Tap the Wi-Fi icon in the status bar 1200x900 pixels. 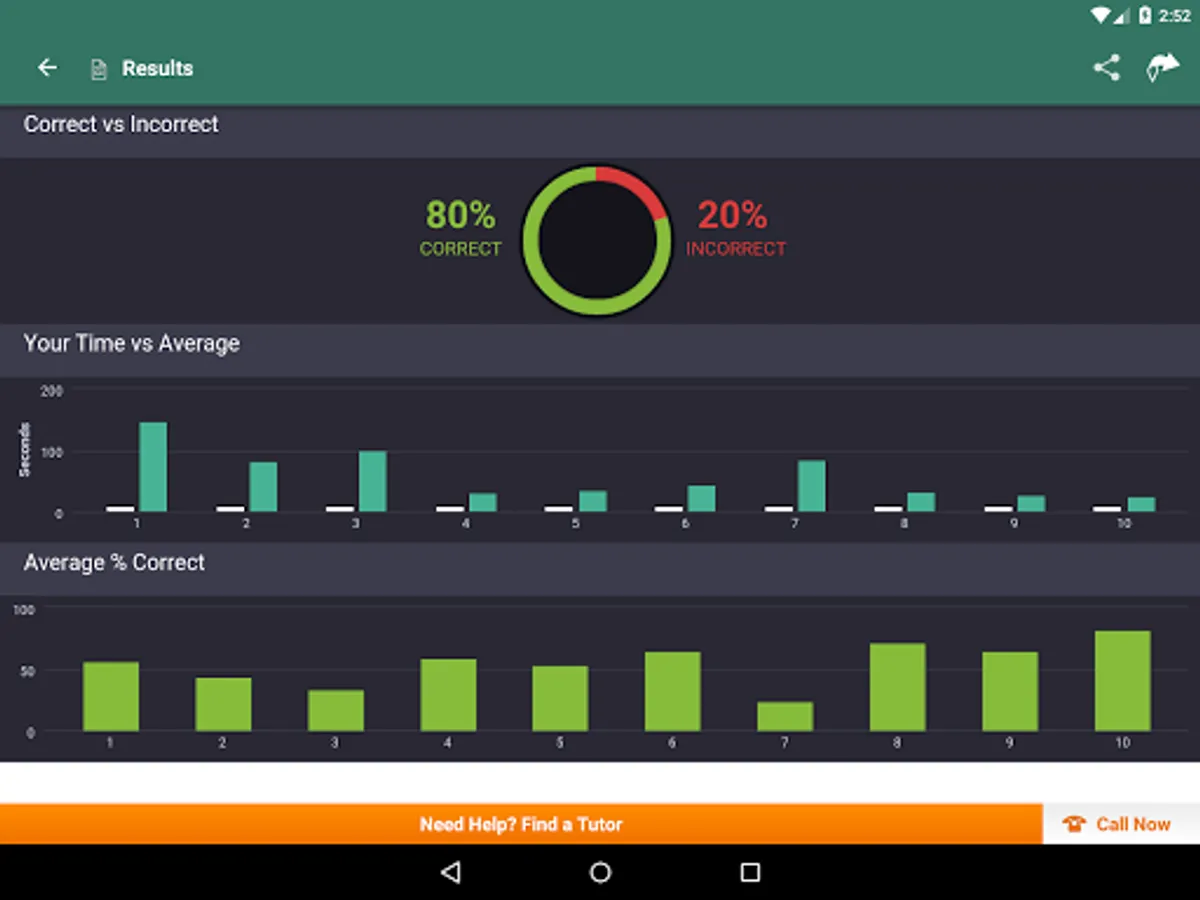(1100, 15)
